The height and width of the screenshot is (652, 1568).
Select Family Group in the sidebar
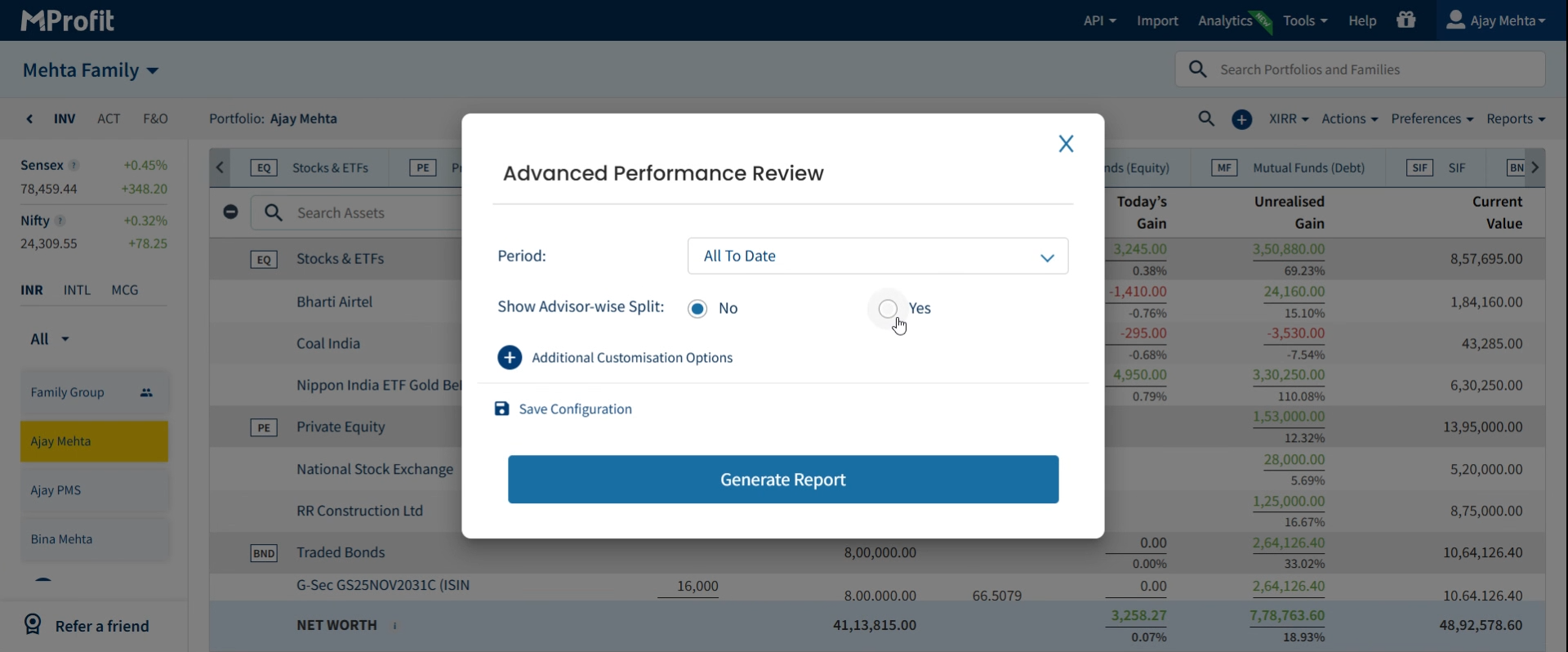coord(94,392)
